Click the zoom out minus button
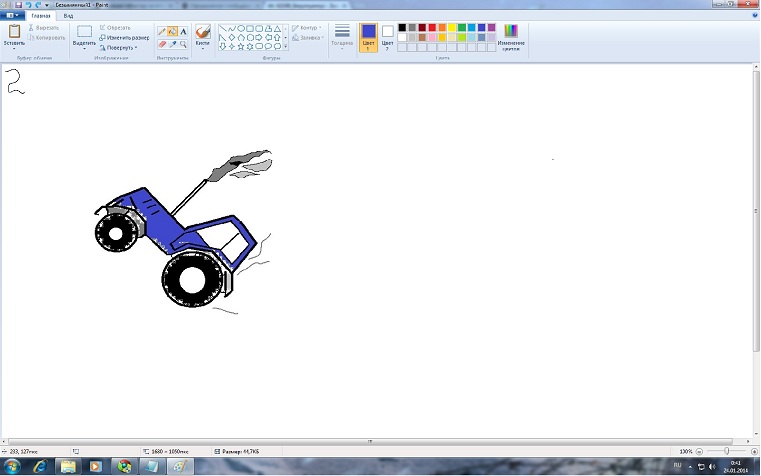The width and height of the screenshot is (761, 476). click(x=699, y=451)
